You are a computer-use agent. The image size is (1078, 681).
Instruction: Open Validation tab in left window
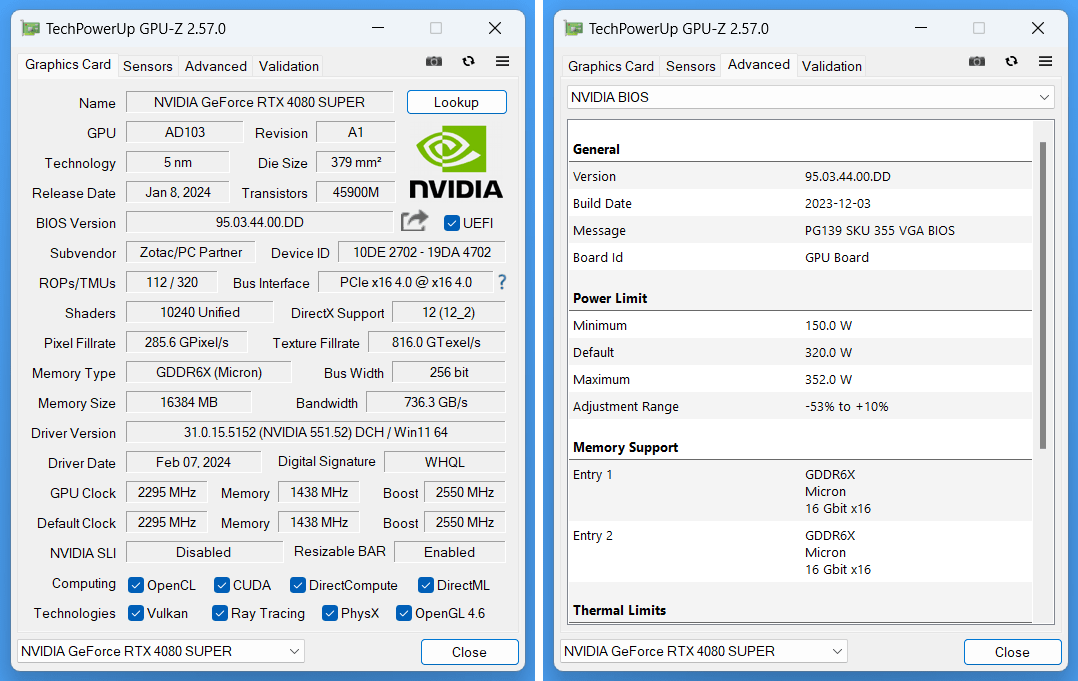tap(288, 66)
